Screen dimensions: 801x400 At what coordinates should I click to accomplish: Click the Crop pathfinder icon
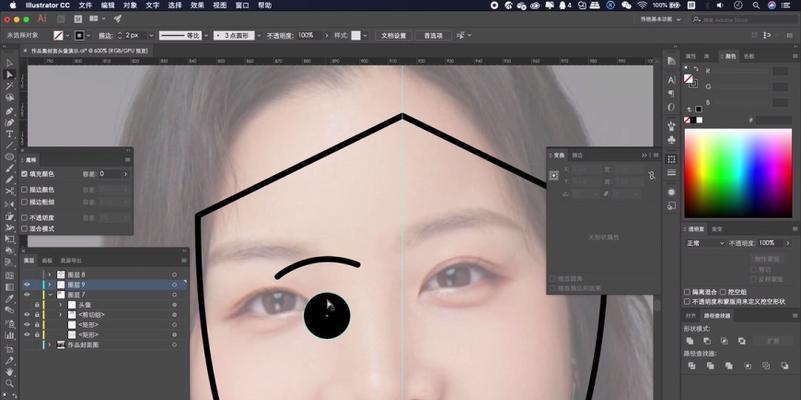pos(747,366)
